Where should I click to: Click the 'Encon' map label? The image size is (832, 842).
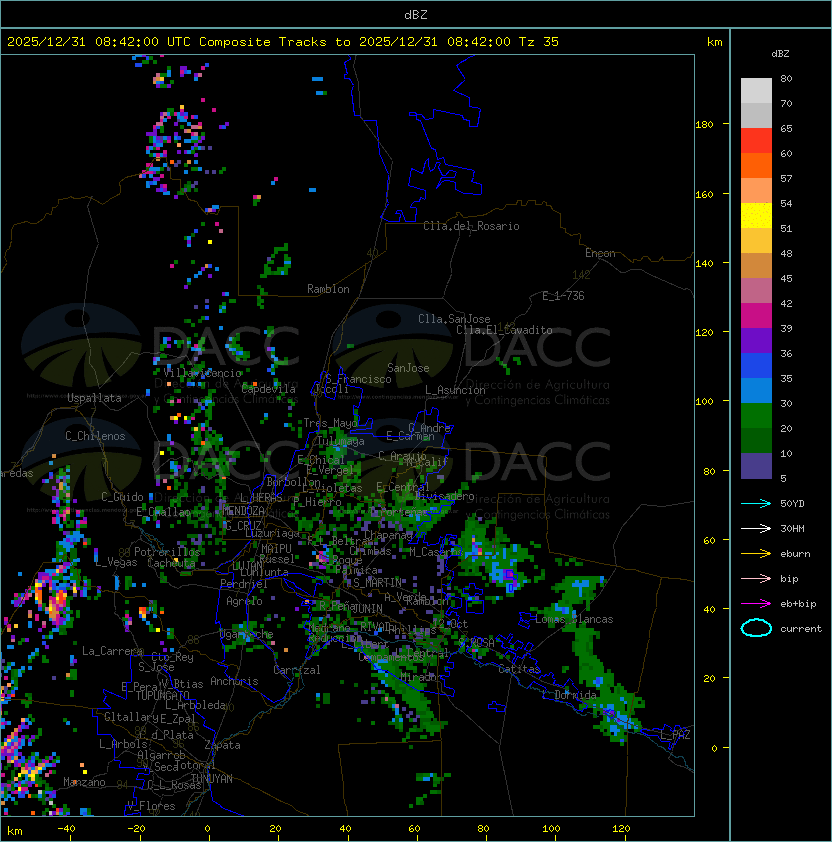600,253
